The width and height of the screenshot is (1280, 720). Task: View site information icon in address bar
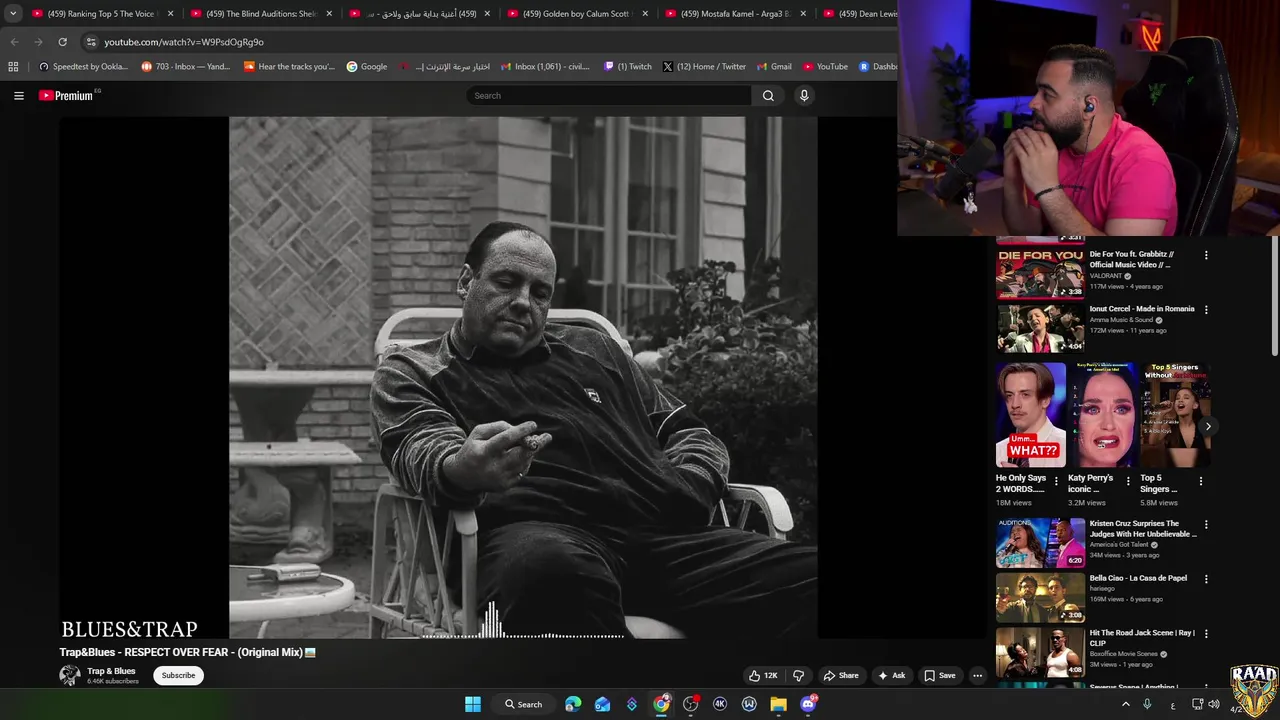click(x=91, y=42)
